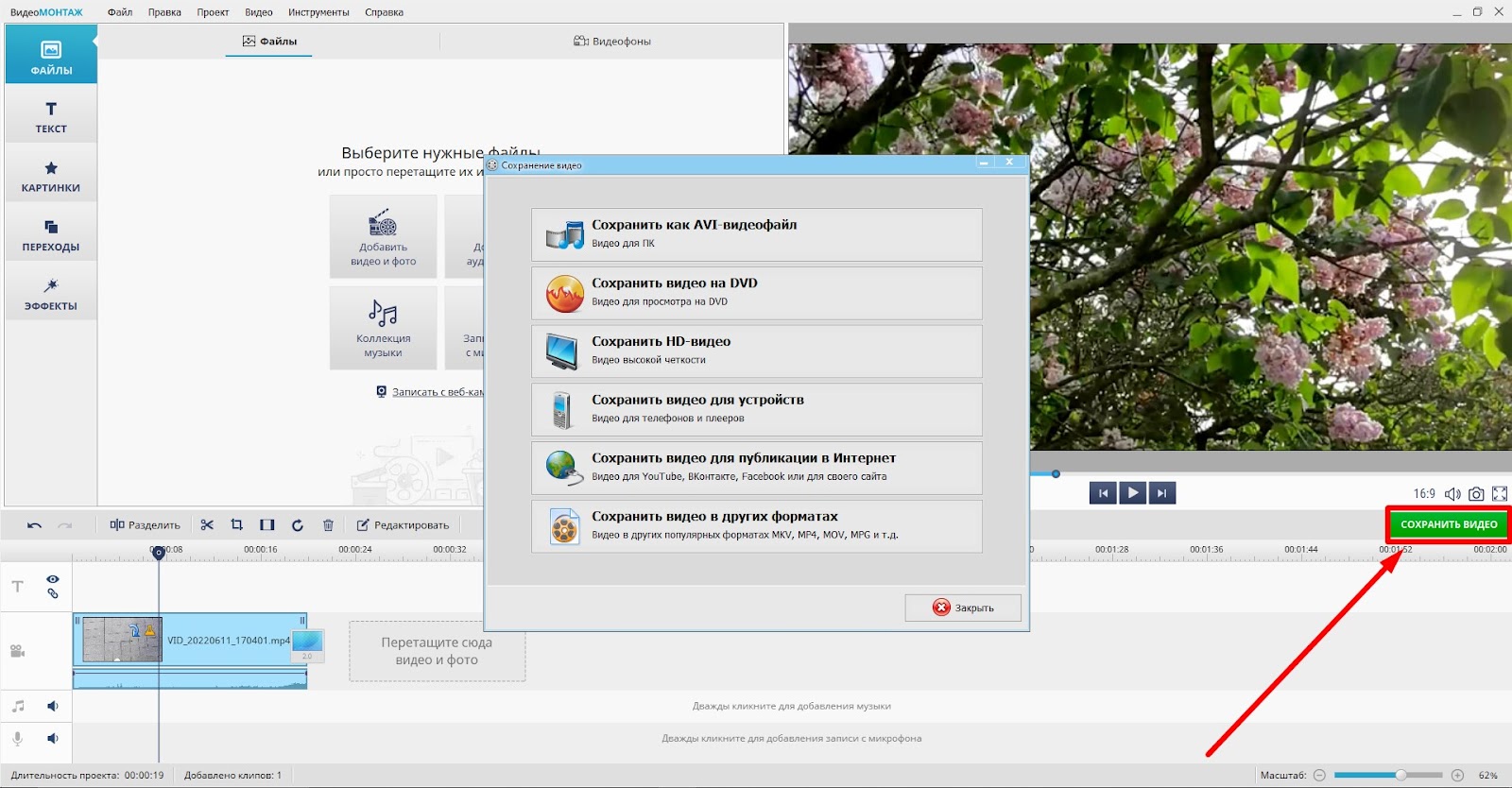This screenshot has height=788, width=1512.
Task: Click the music track note icon
Action: 18,706
